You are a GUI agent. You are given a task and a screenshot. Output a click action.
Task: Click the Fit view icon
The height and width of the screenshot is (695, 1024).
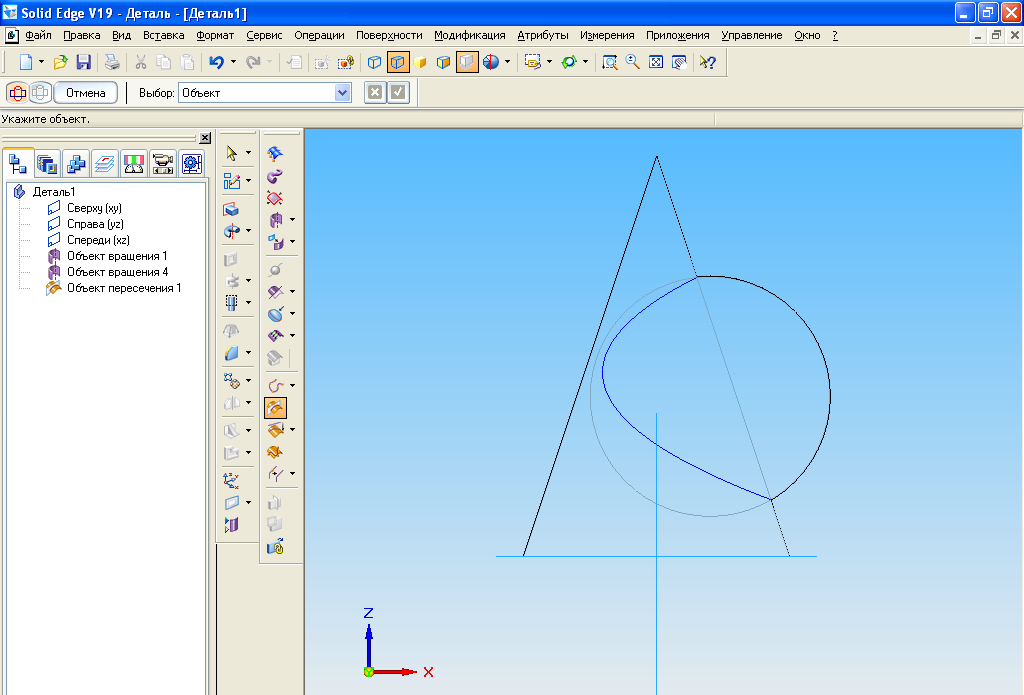pos(656,62)
